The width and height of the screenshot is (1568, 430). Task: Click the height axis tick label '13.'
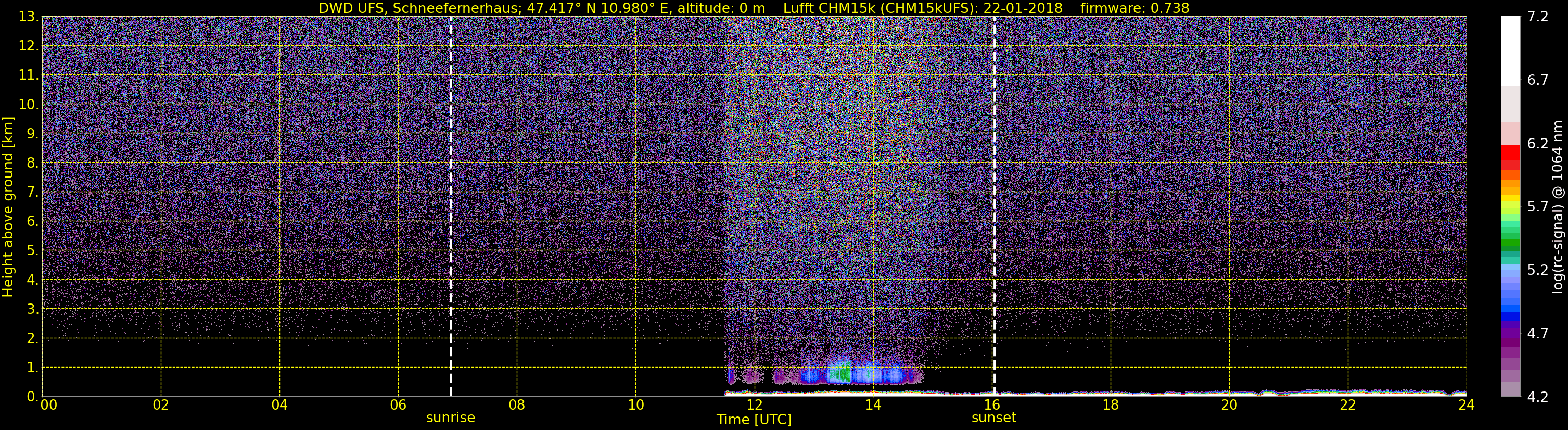point(29,17)
